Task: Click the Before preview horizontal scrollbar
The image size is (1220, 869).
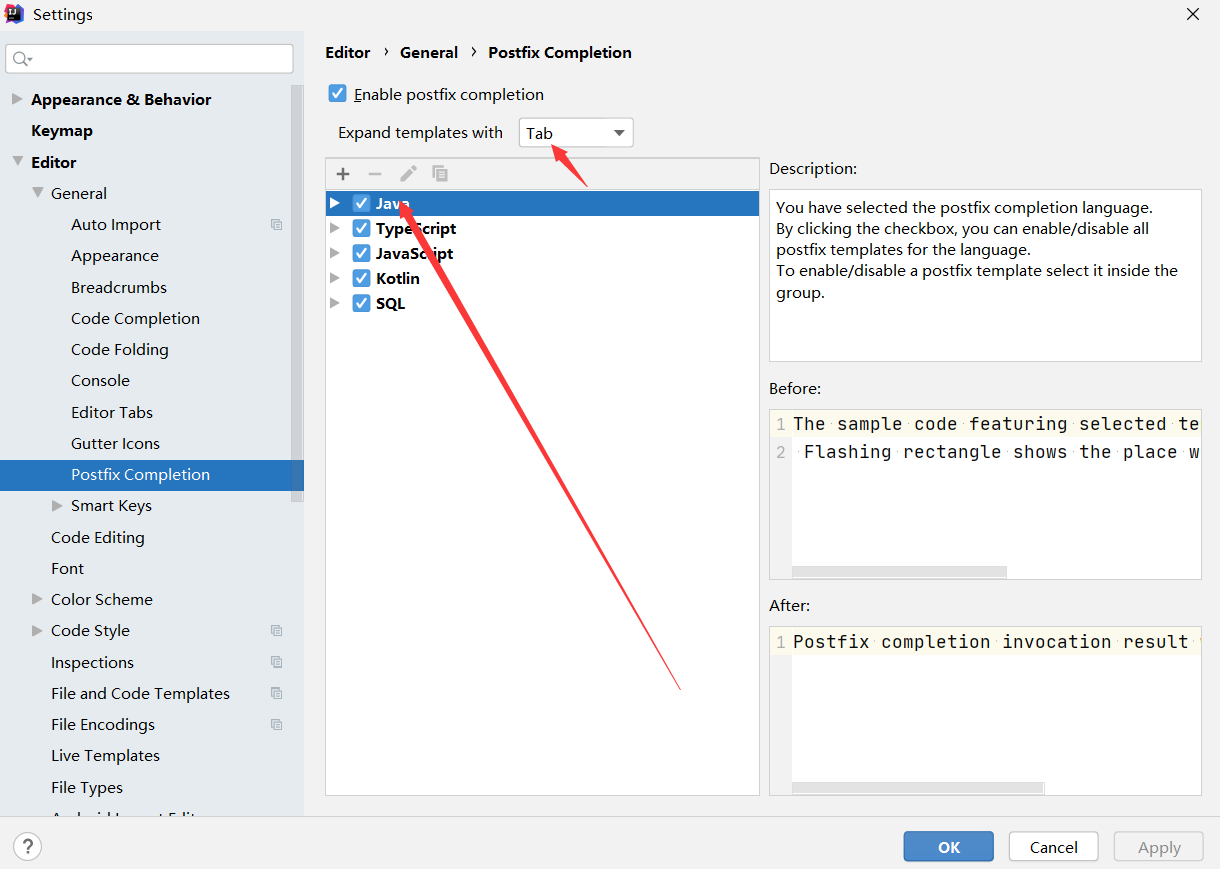Action: click(899, 572)
